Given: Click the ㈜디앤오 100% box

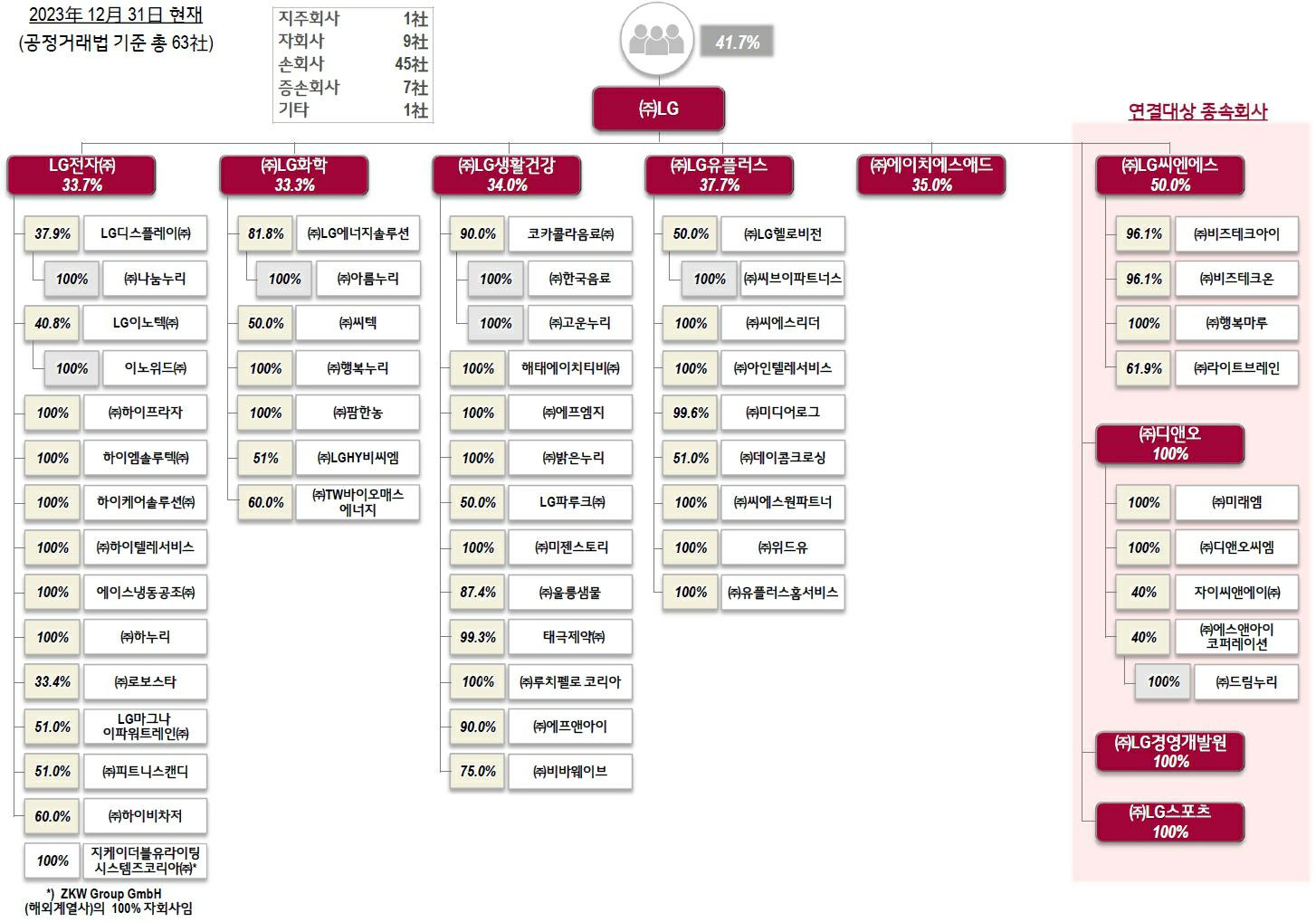Looking at the screenshot, I should tap(1170, 443).
